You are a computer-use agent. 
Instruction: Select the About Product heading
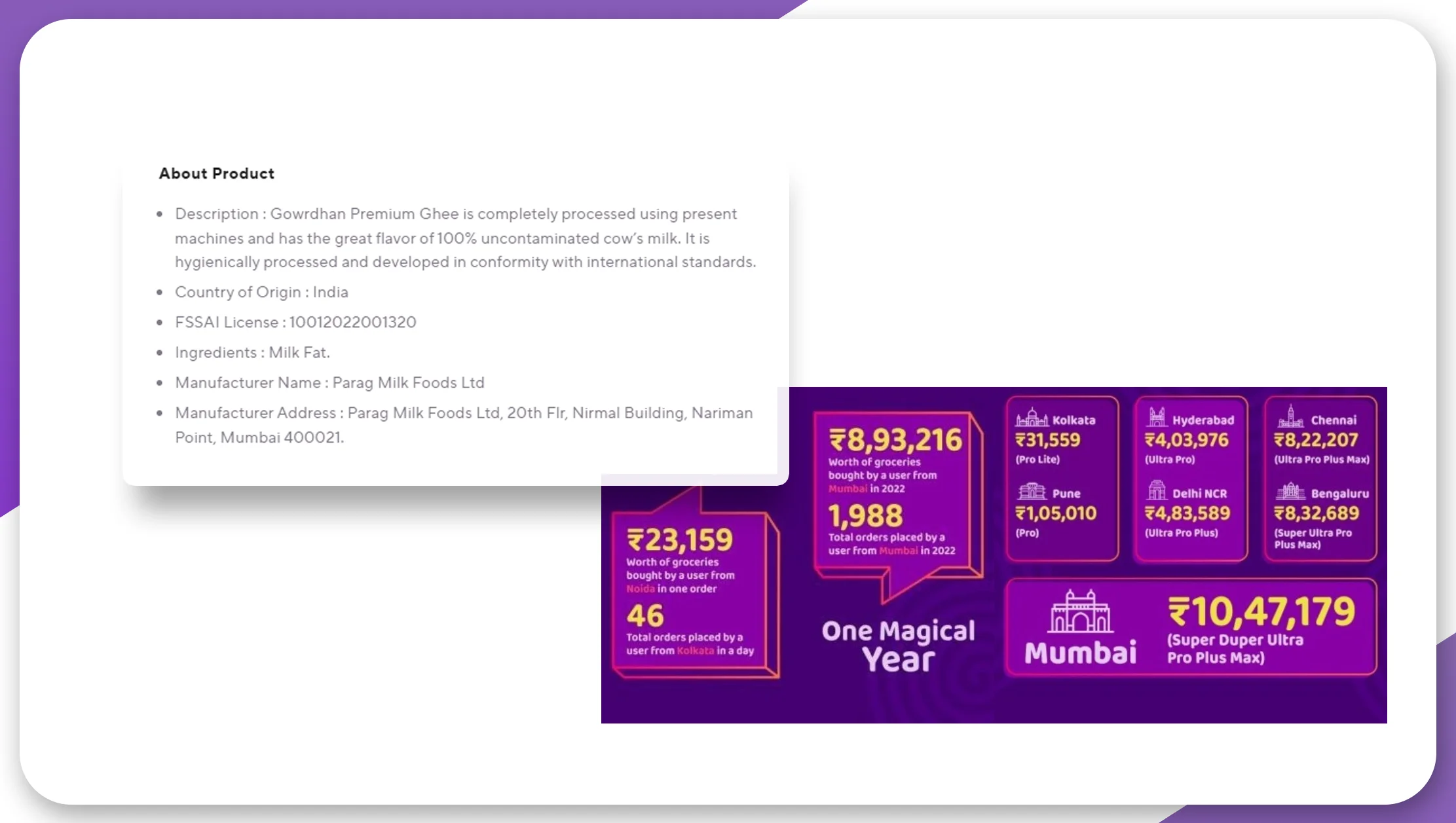217,174
